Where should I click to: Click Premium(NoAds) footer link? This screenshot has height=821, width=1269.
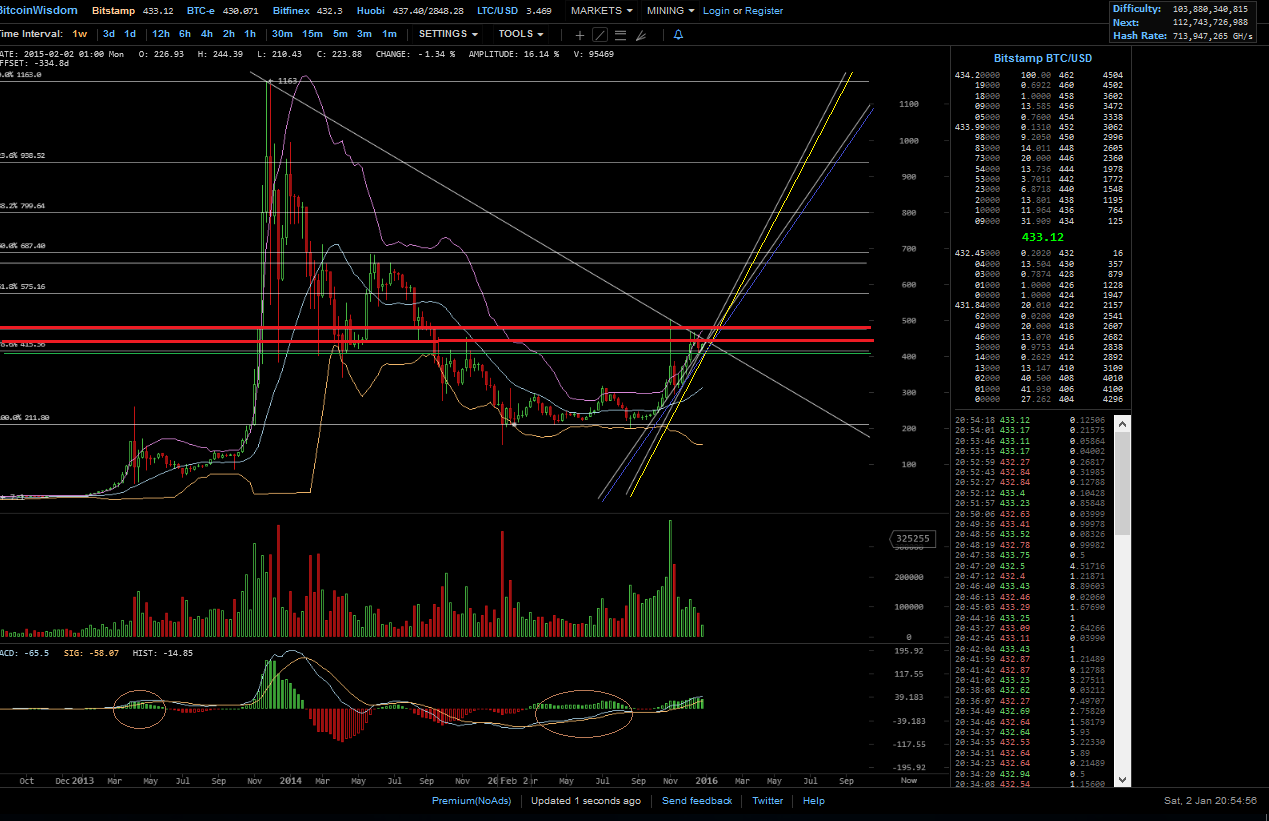pyautogui.click(x=471, y=801)
